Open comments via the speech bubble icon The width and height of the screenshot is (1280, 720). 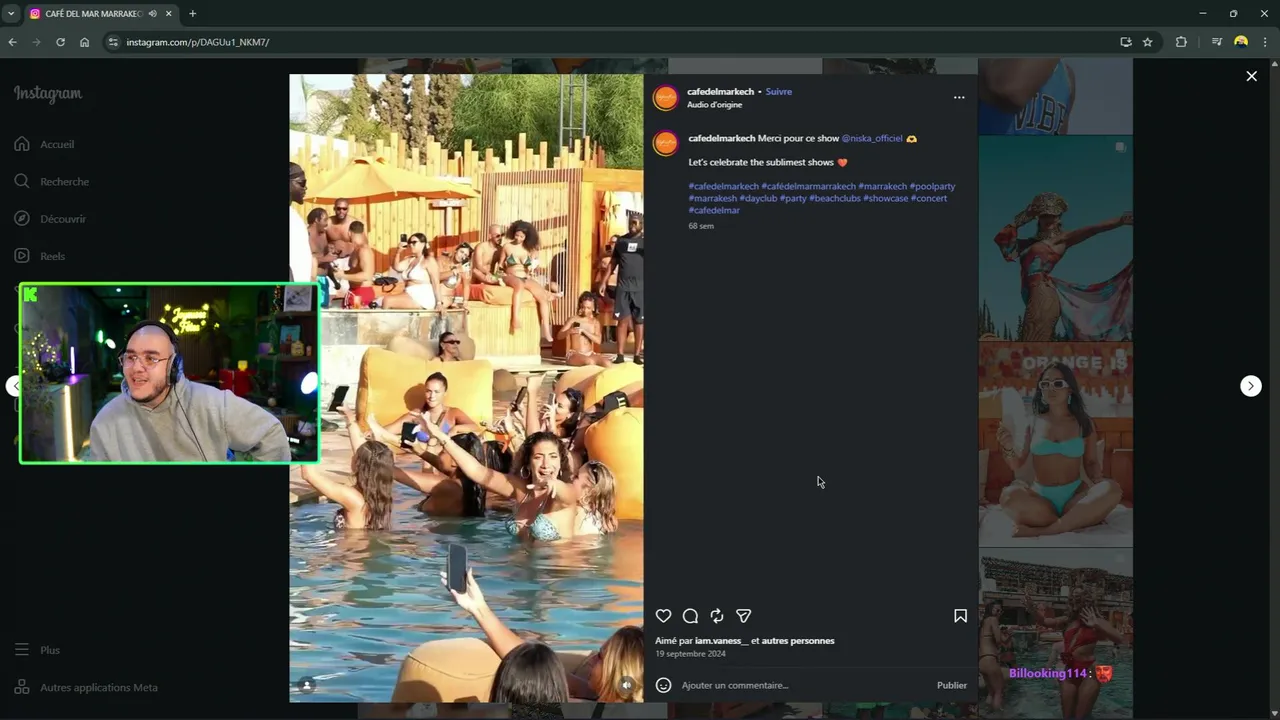(x=690, y=616)
